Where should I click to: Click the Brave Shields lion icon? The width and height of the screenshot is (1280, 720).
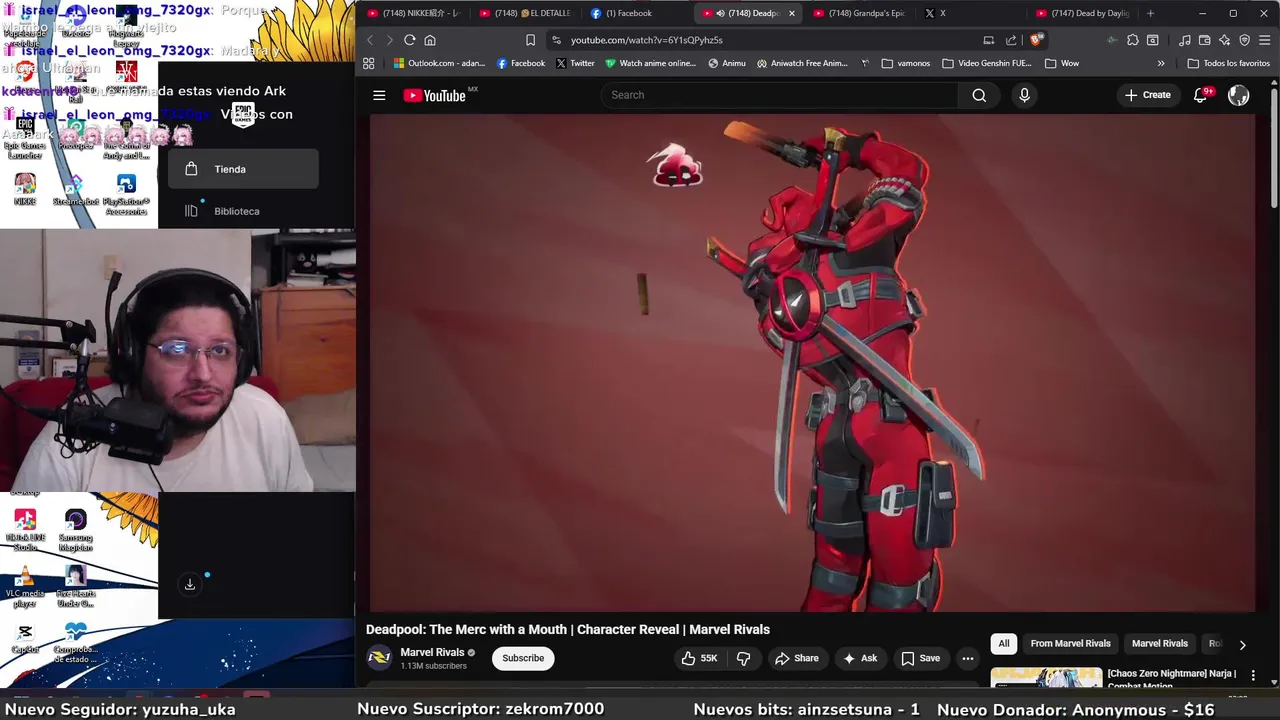[1037, 40]
